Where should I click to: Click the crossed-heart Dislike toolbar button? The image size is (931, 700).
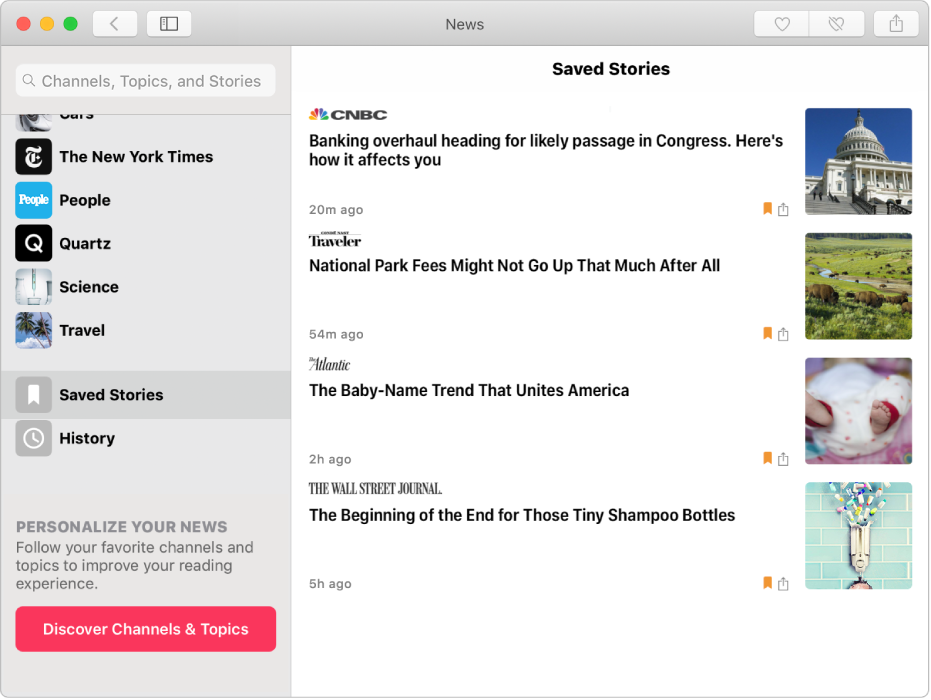(x=837, y=24)
